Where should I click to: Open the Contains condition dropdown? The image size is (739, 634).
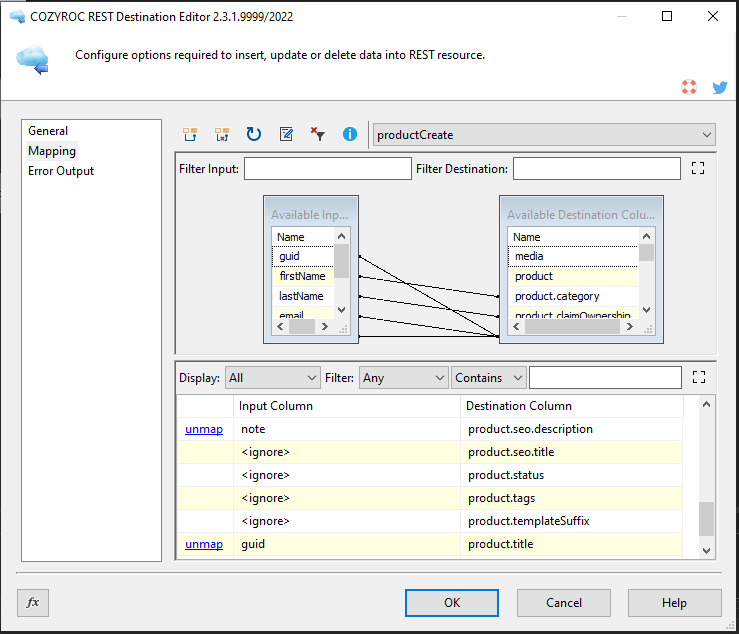pyautogui.click(x=489, y=377)
